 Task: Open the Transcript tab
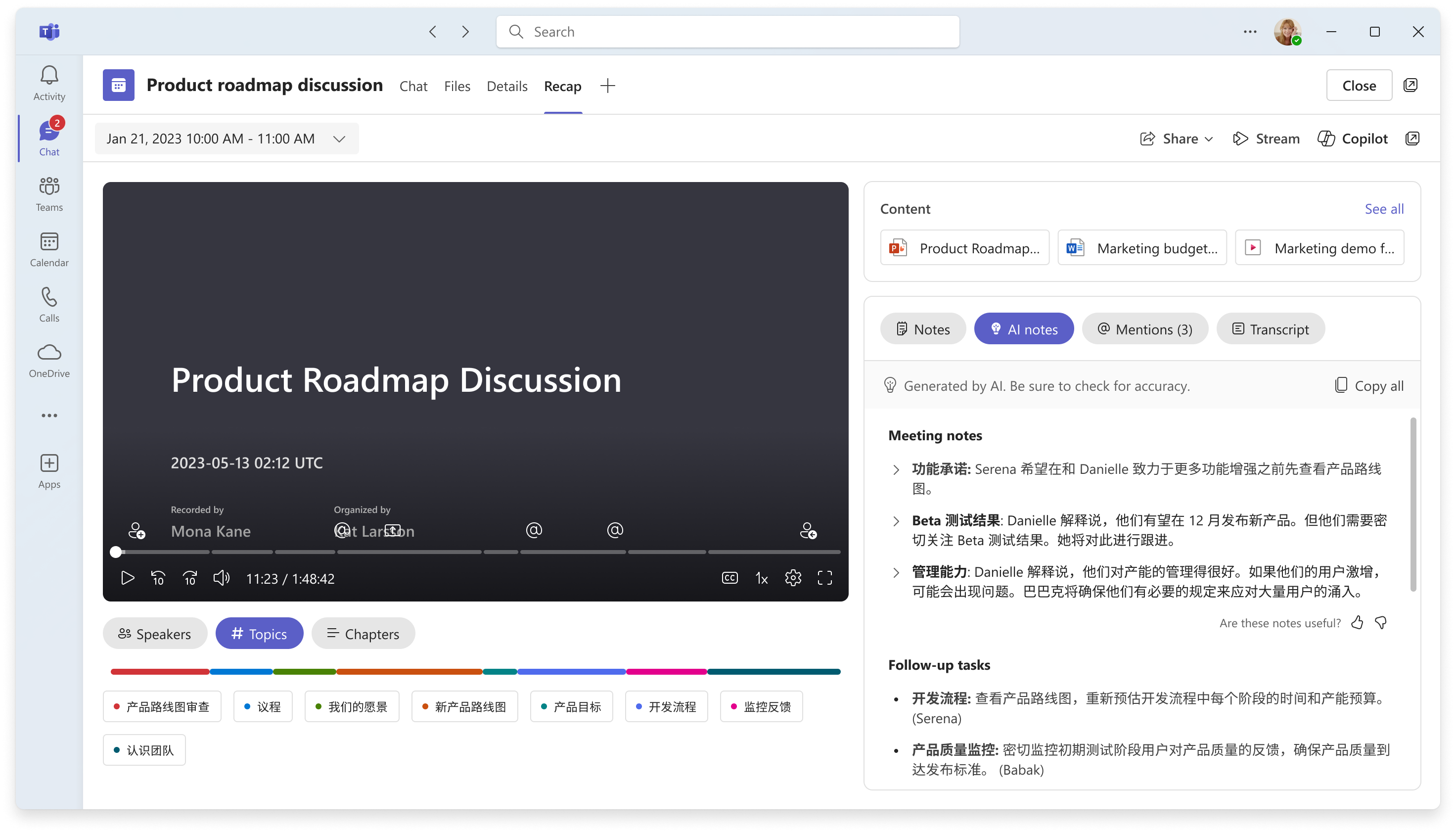pos(1271,328)
